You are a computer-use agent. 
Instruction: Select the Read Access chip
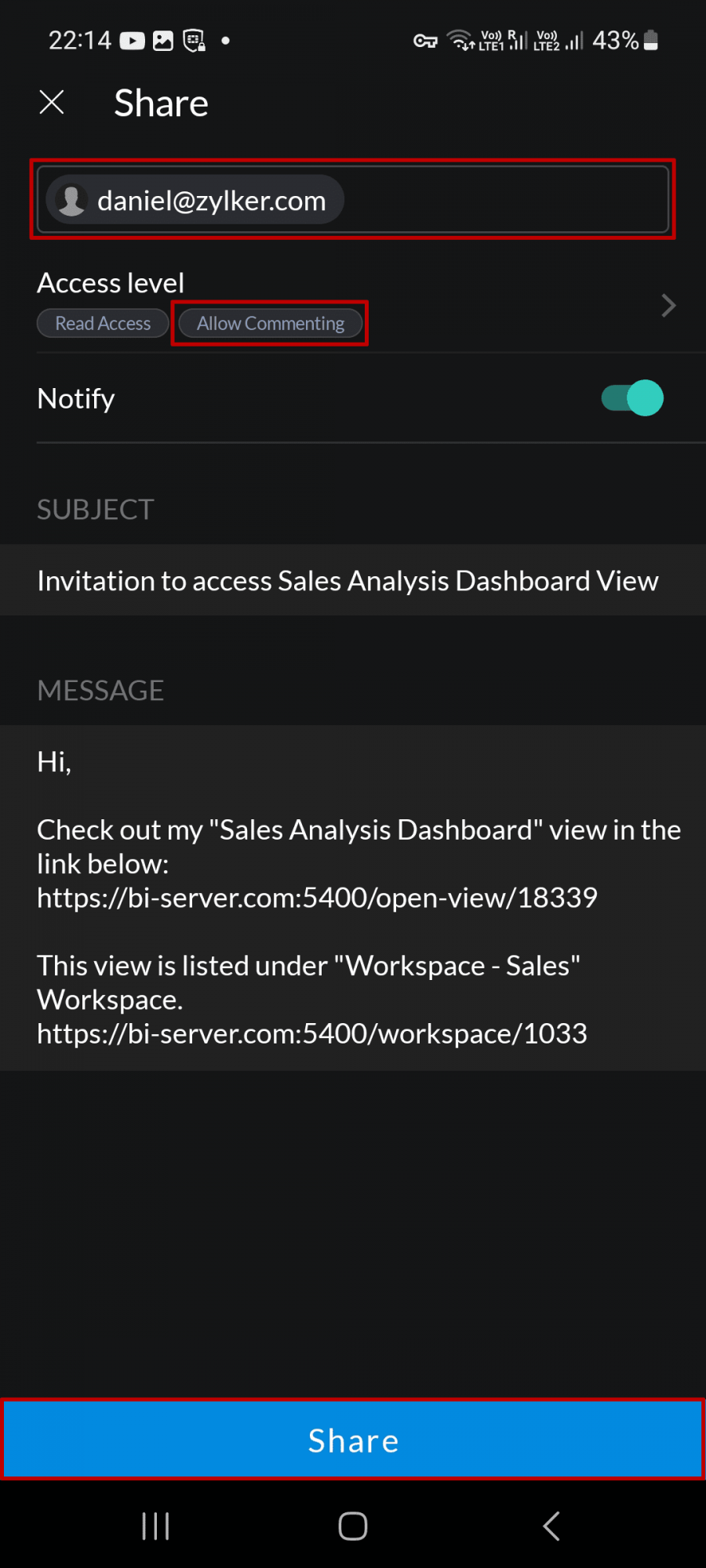coord(103,323)
